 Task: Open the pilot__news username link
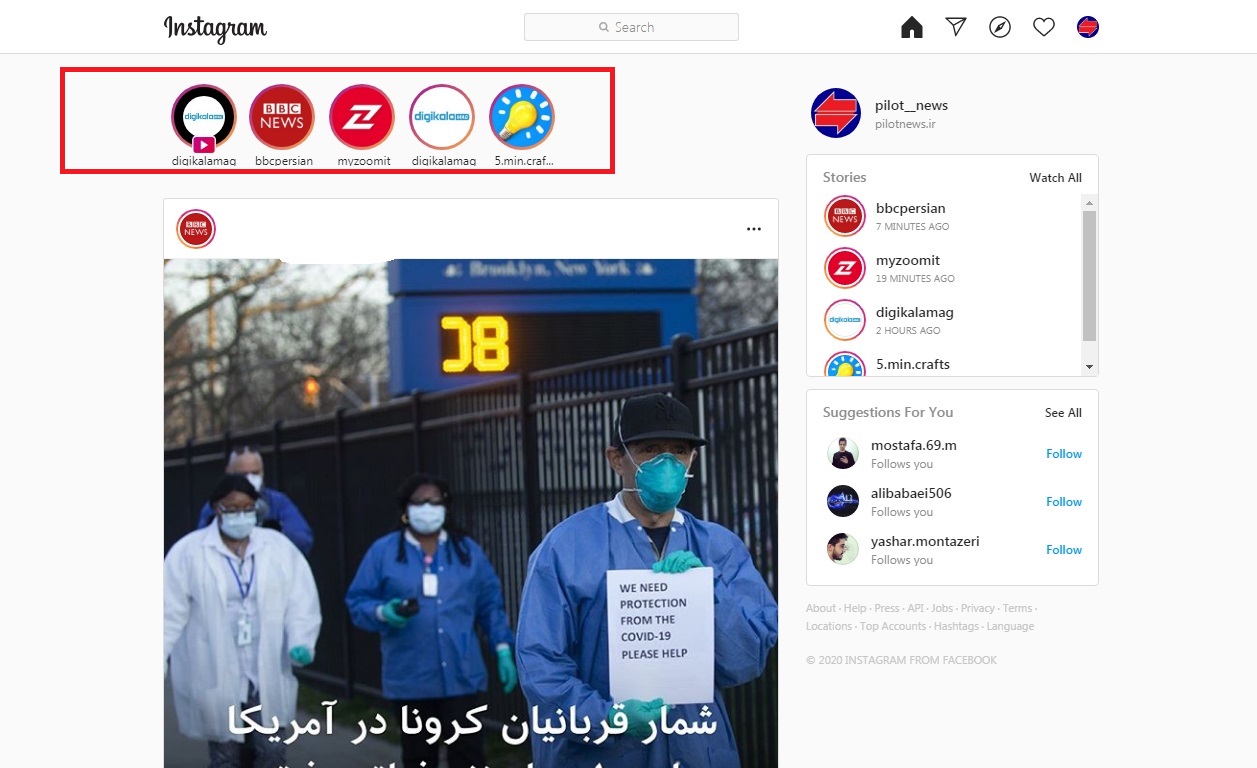911,105
